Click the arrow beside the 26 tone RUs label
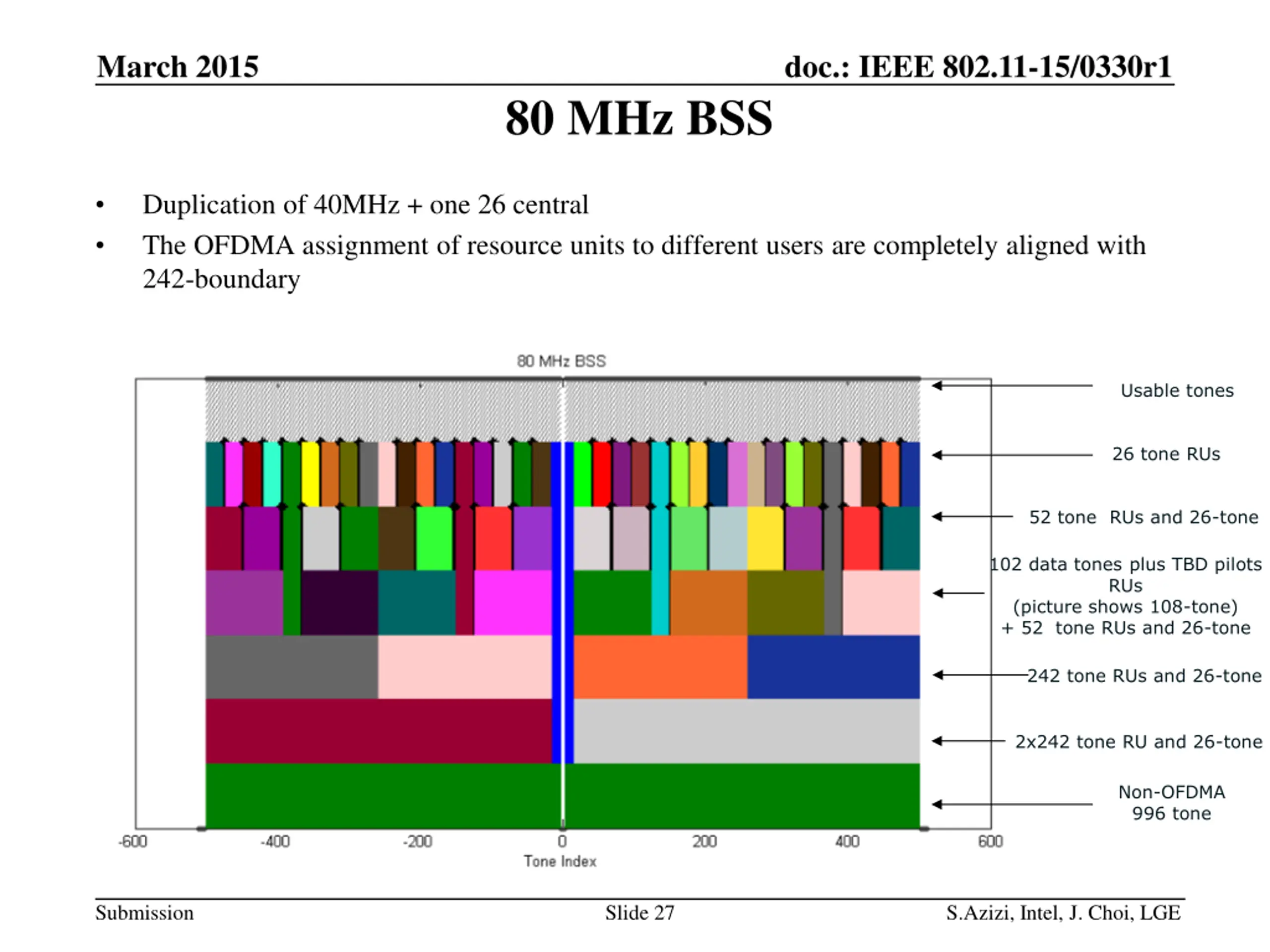 pyautogui.click(x=1011, y=455)
